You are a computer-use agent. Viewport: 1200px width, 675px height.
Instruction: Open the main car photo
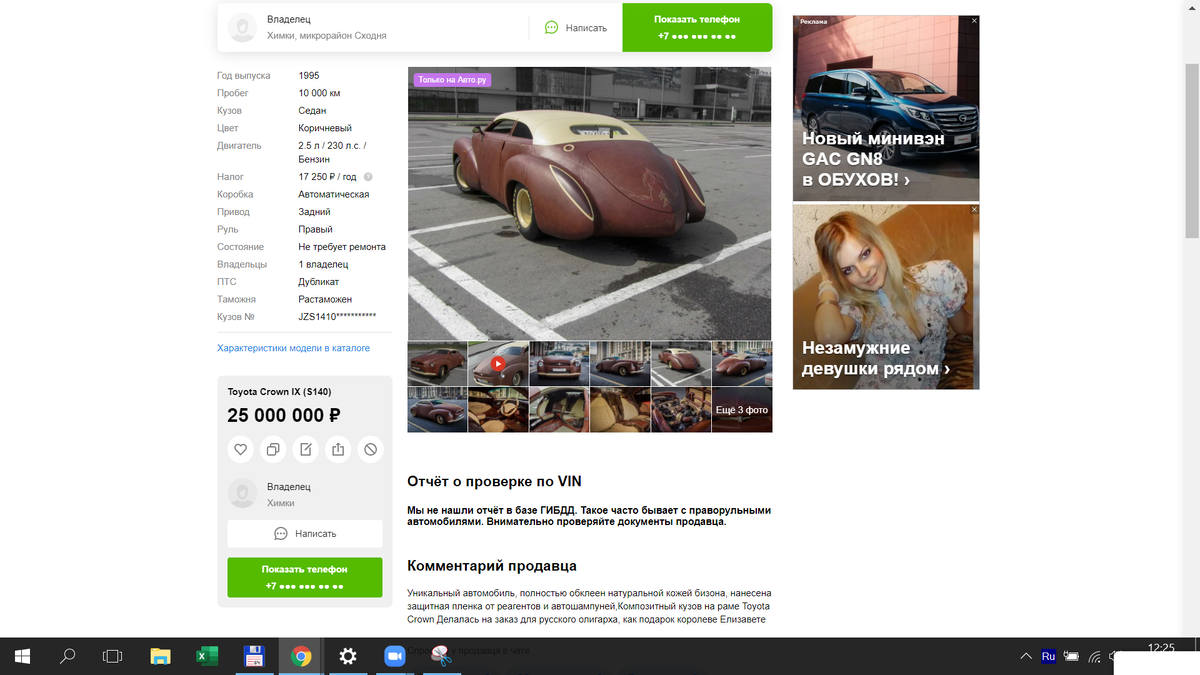coord(590,204)
